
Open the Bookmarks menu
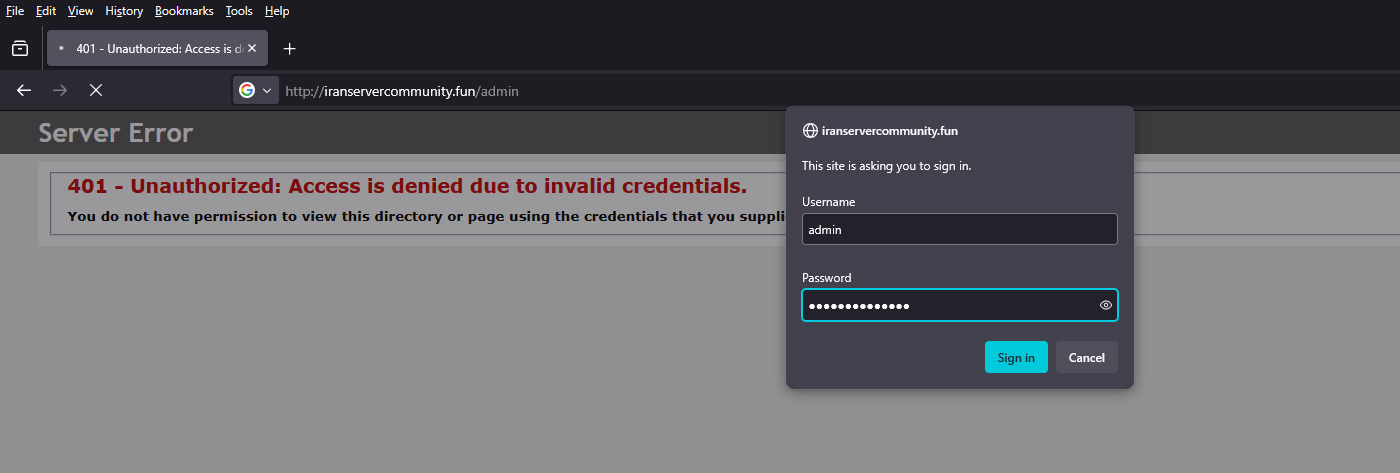pos(184,11)
